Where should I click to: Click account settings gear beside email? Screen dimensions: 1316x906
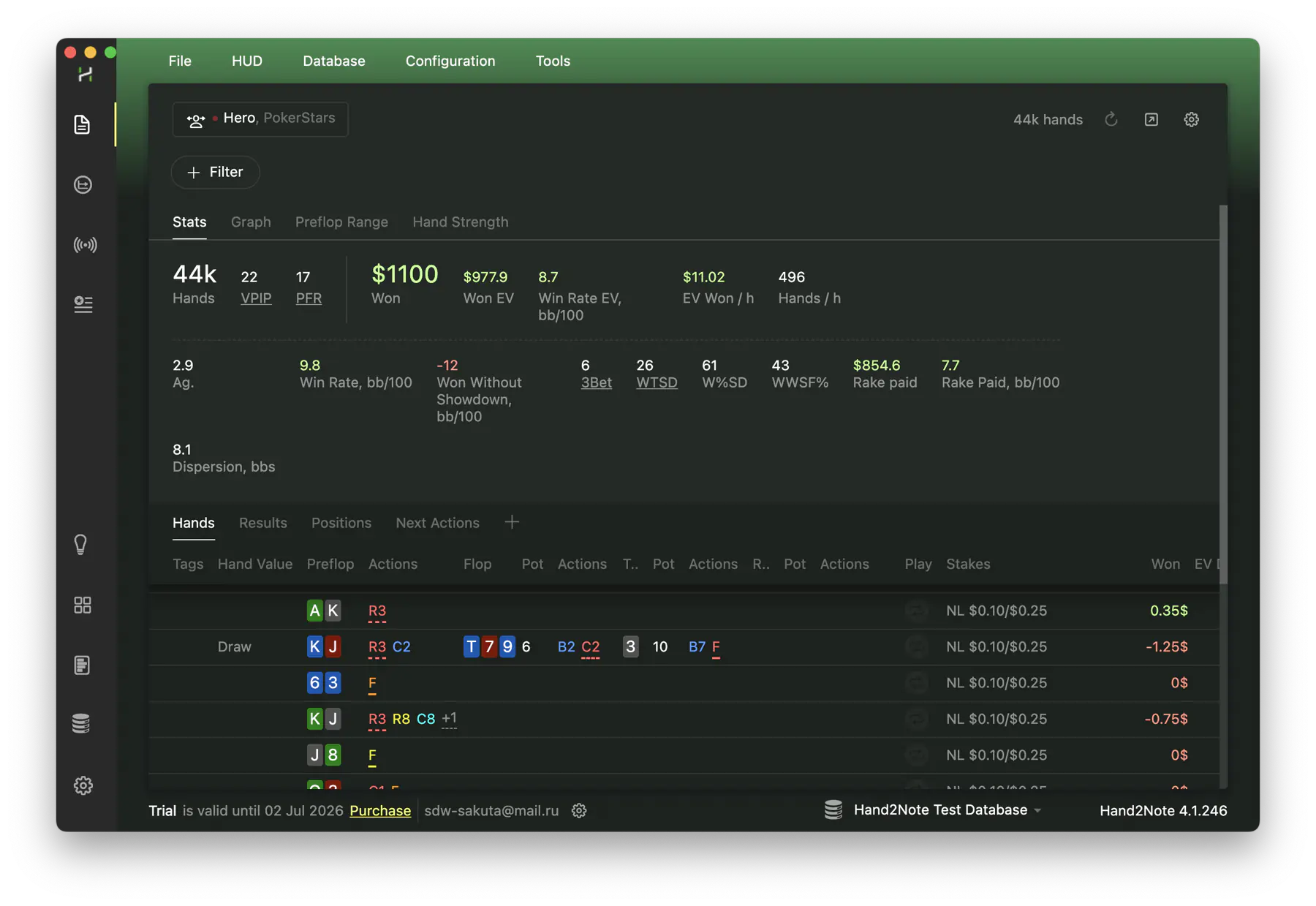pos(579,810)
